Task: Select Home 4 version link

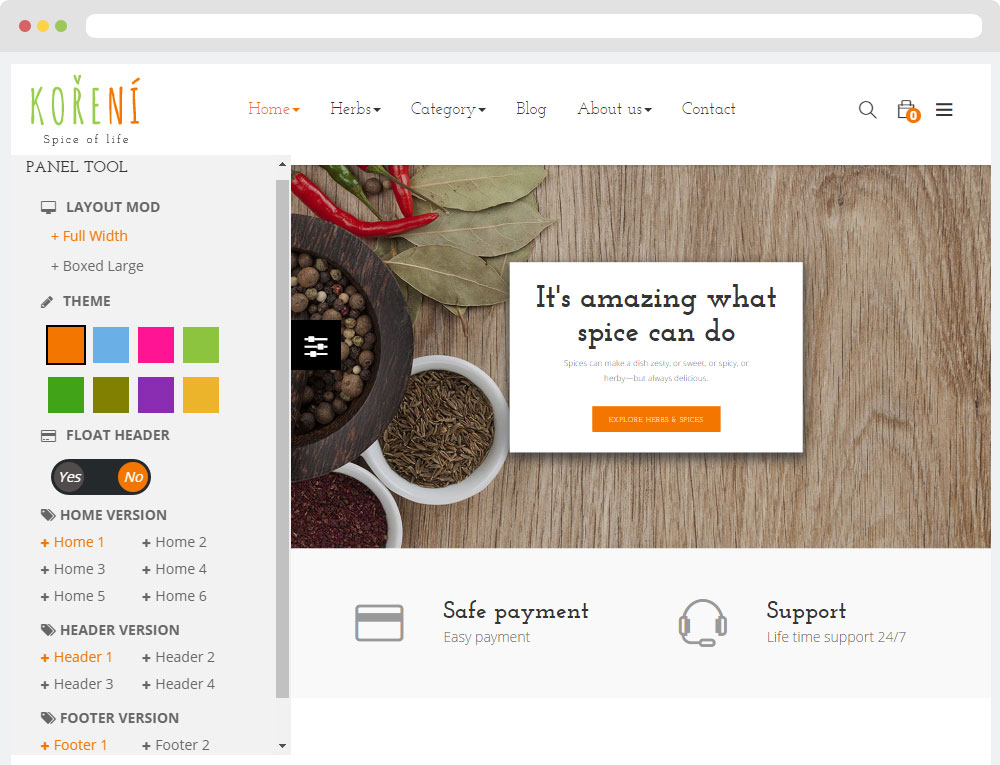Action: 174,569
